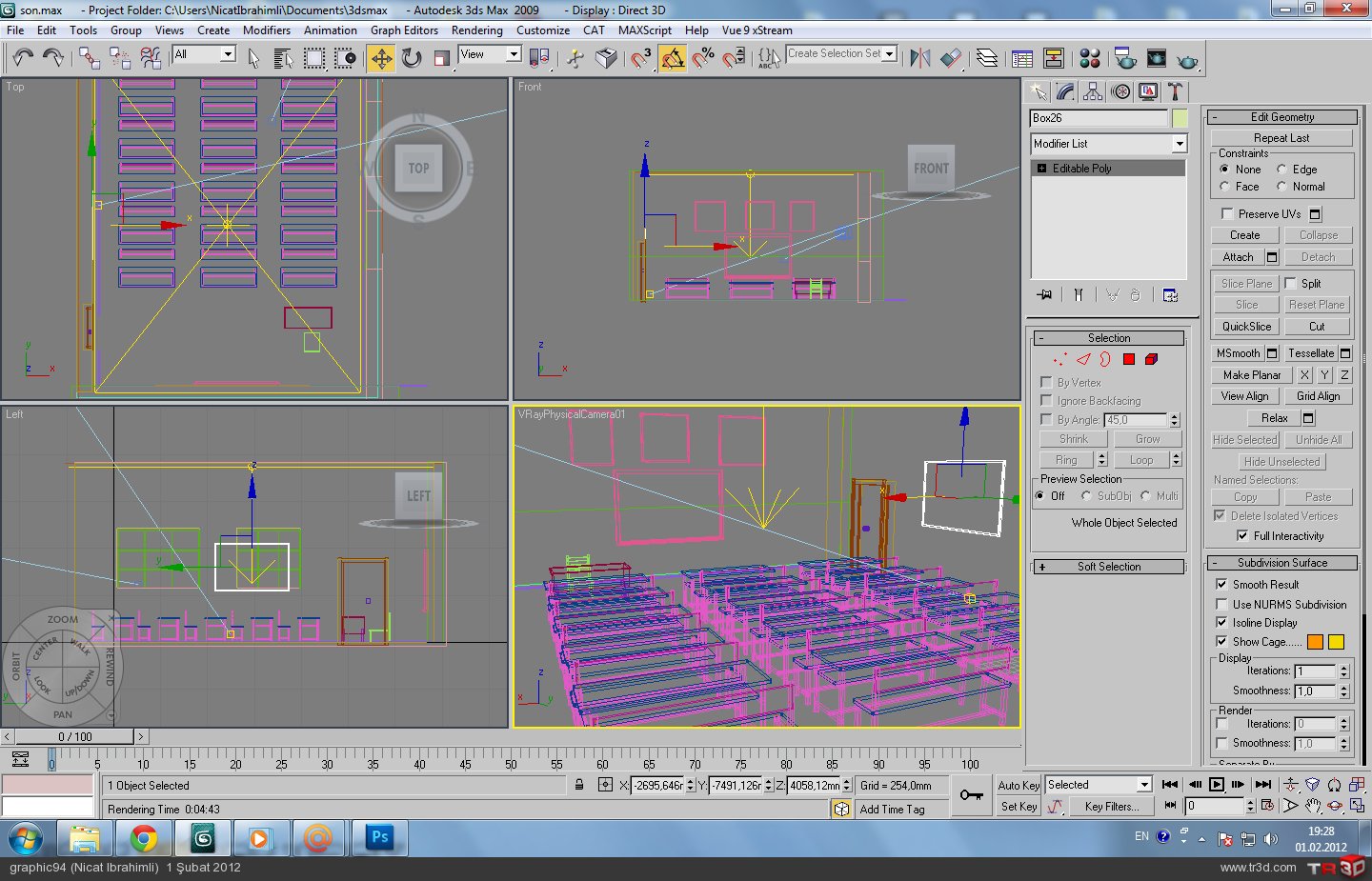Open the File menu
Screen dimensions: 1372x881
(15, 30)
